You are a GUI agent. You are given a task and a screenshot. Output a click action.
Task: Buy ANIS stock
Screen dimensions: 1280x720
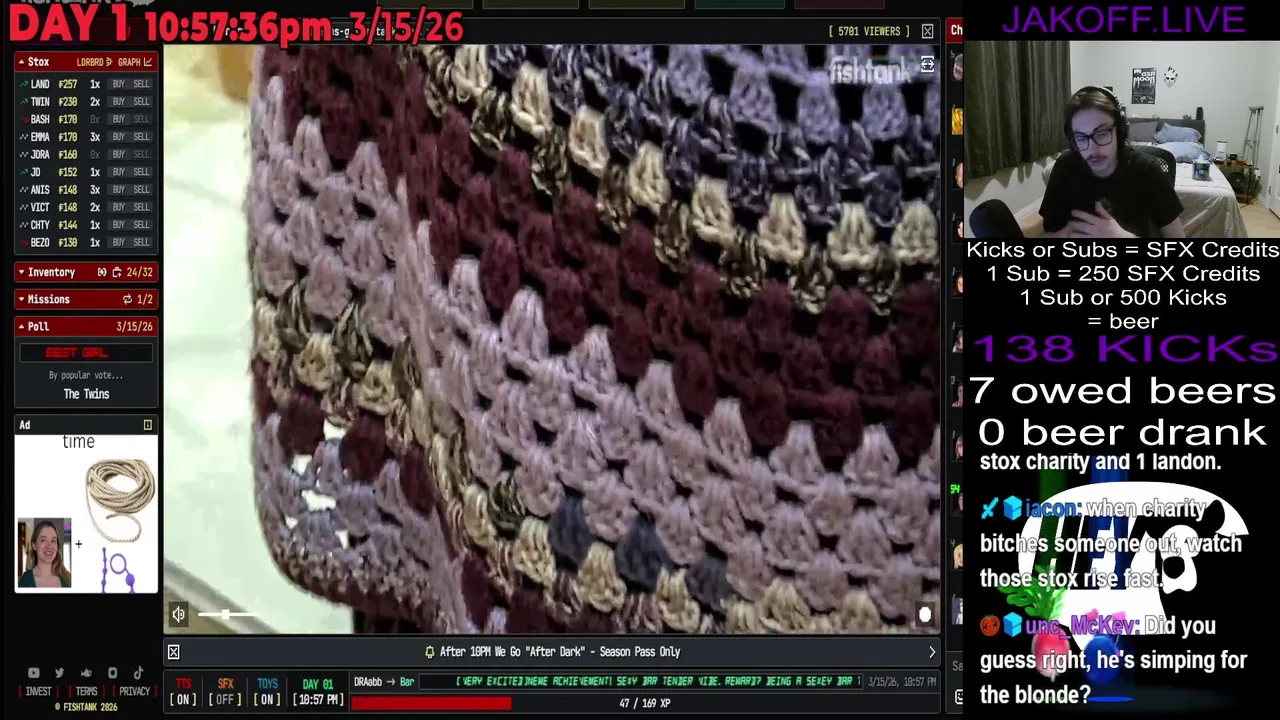pyautogui.click(x=118, y=189)
